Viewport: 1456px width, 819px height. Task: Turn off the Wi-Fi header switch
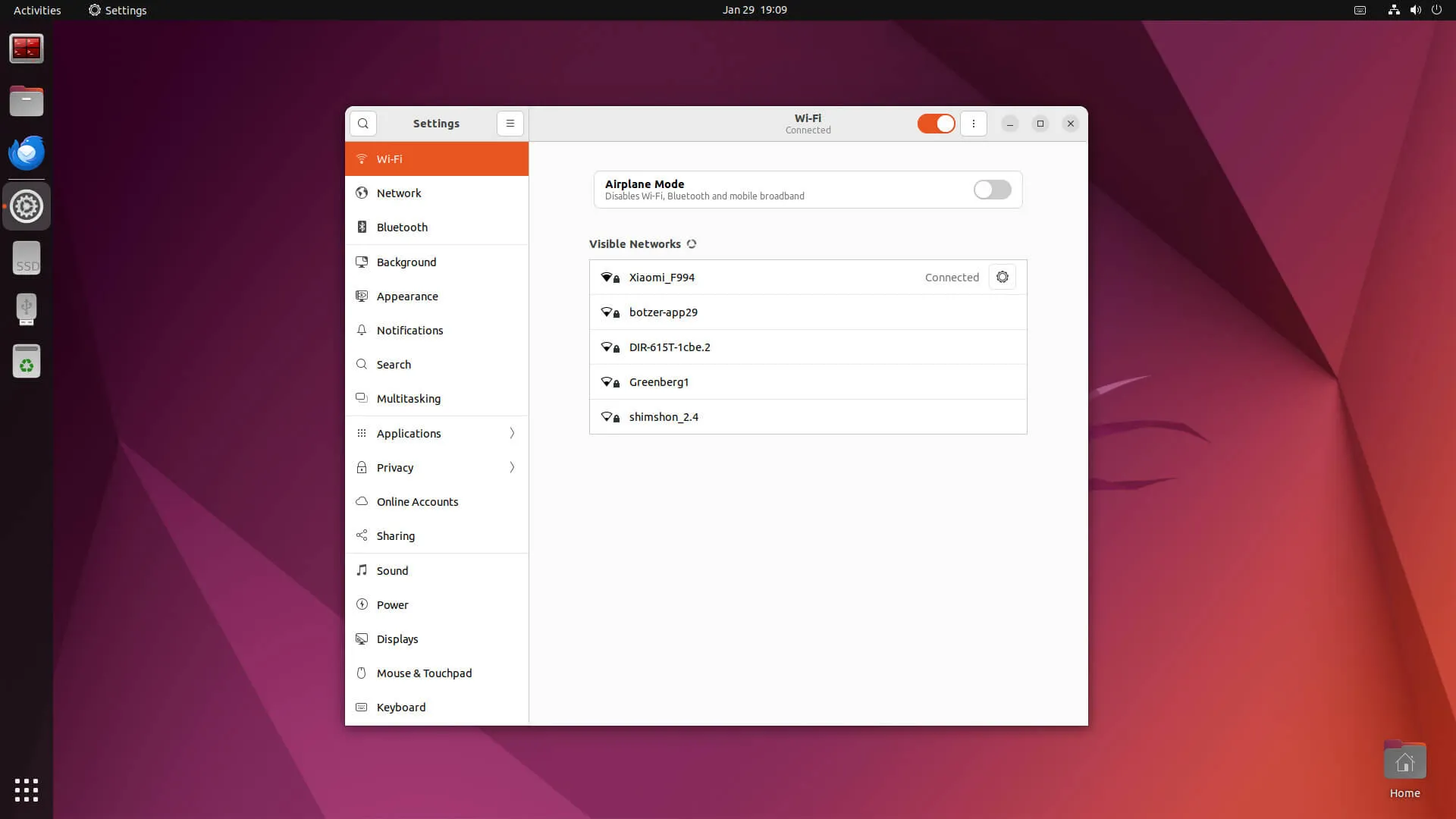936,124
